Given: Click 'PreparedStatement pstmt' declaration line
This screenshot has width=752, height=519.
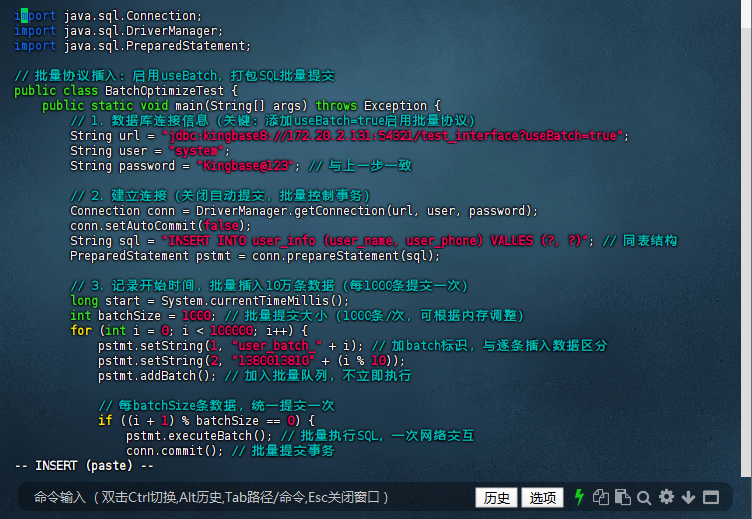Looking at the screenshot, I should coord(255,256).
